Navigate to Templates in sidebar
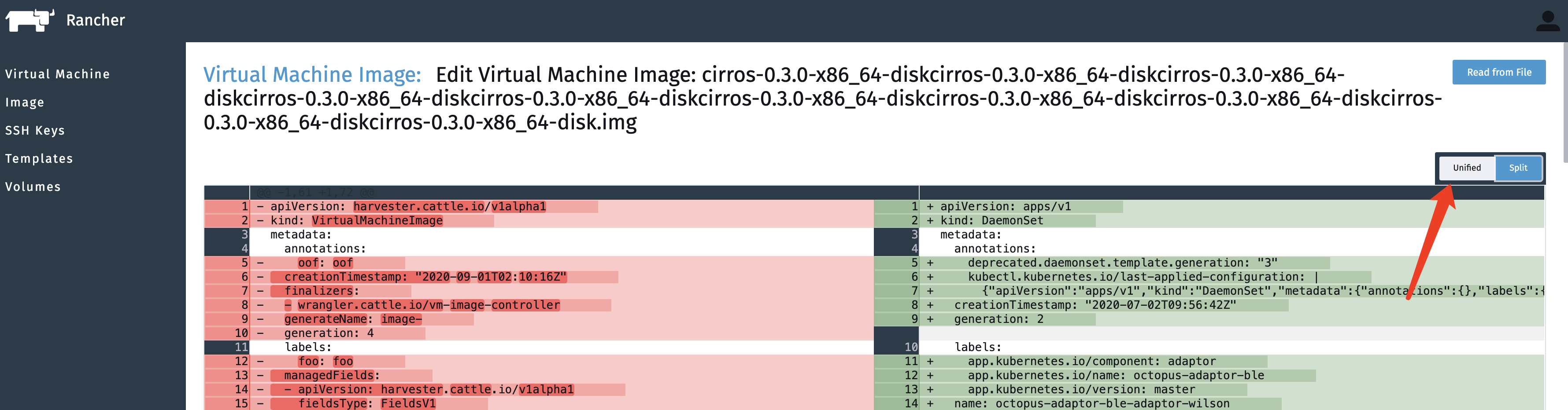 tap(39, 159)
